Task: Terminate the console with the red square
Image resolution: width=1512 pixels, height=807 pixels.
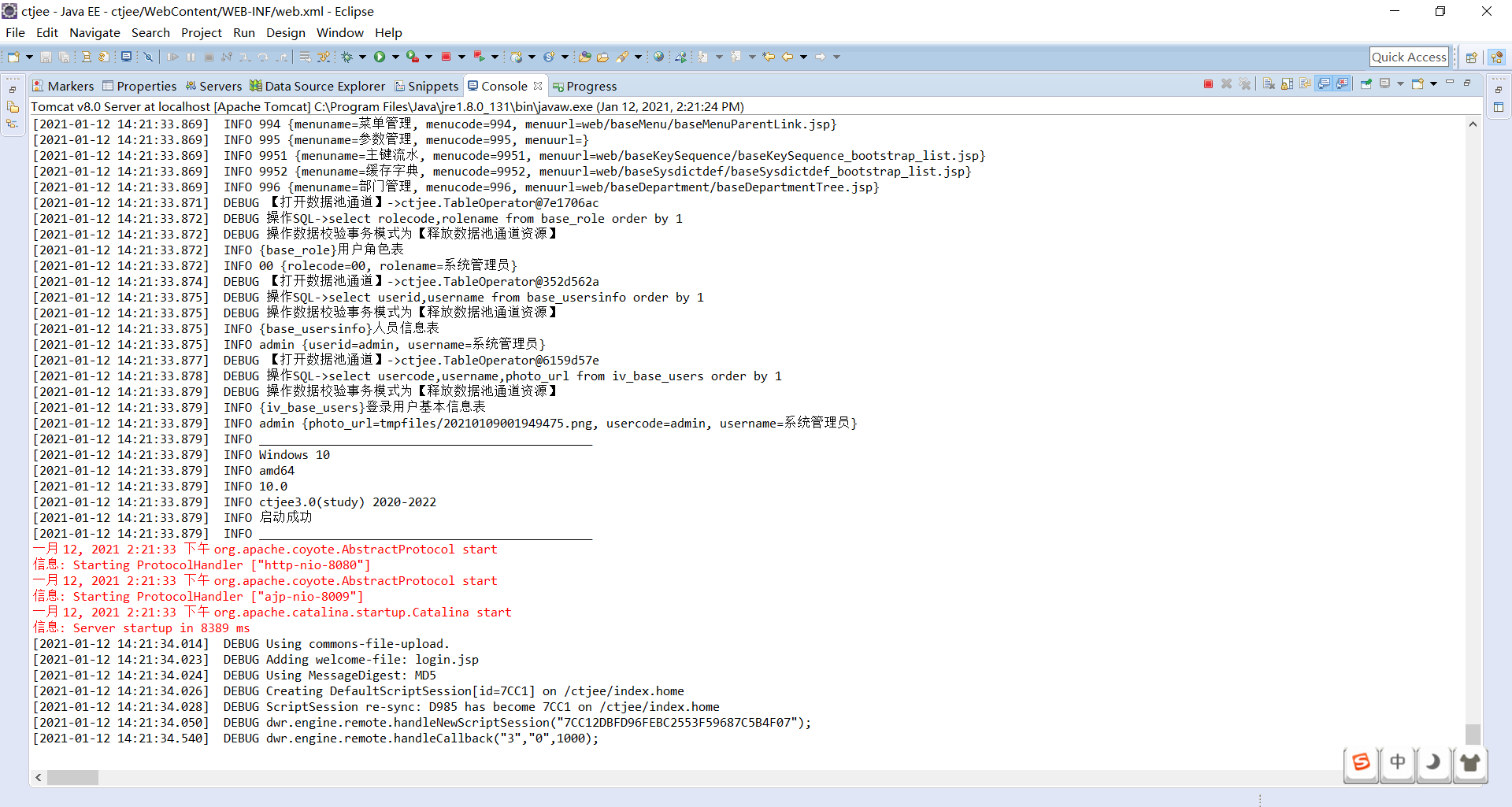Action: (1208, 83)
